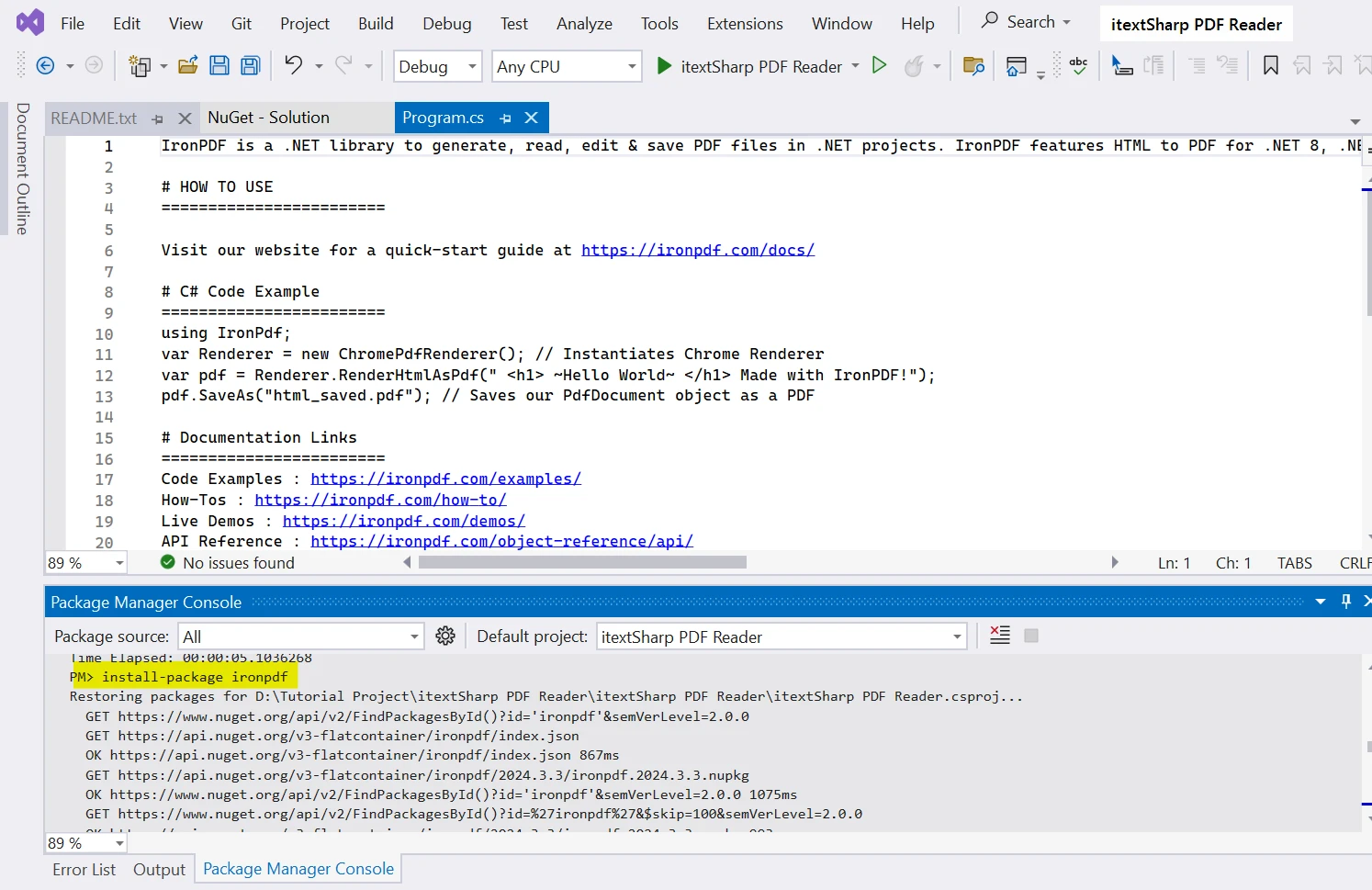The height and width of the screenshot is (890, 1372).
Task: Click the outdent lines toolbar icon
Action: click(1153, 65)
